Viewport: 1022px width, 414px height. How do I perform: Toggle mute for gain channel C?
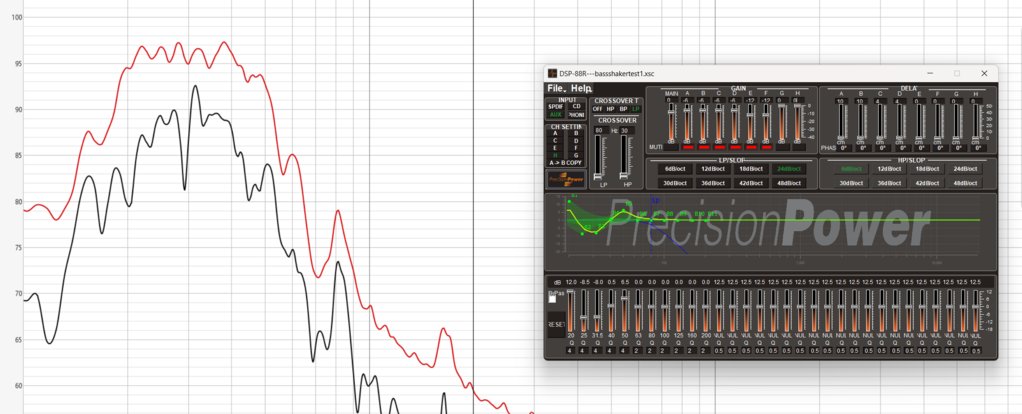(720, 147)
